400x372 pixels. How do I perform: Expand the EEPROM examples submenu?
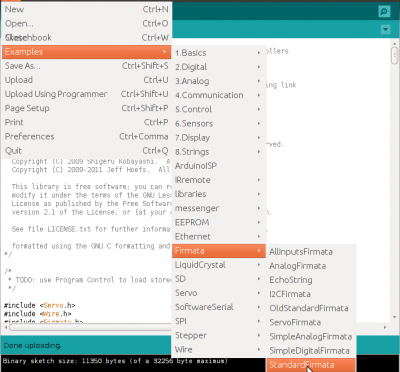click(x=219, y=222)
